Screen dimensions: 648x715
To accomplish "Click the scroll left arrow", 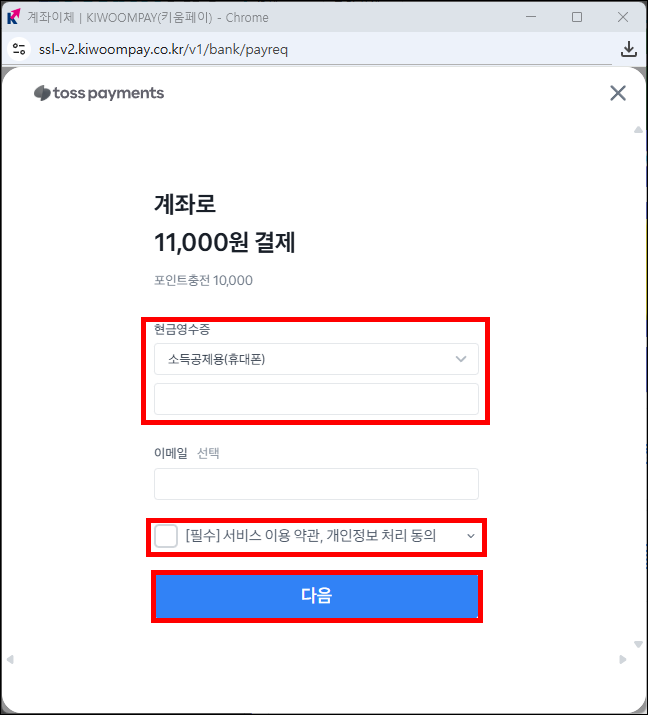I will point(10,659).
